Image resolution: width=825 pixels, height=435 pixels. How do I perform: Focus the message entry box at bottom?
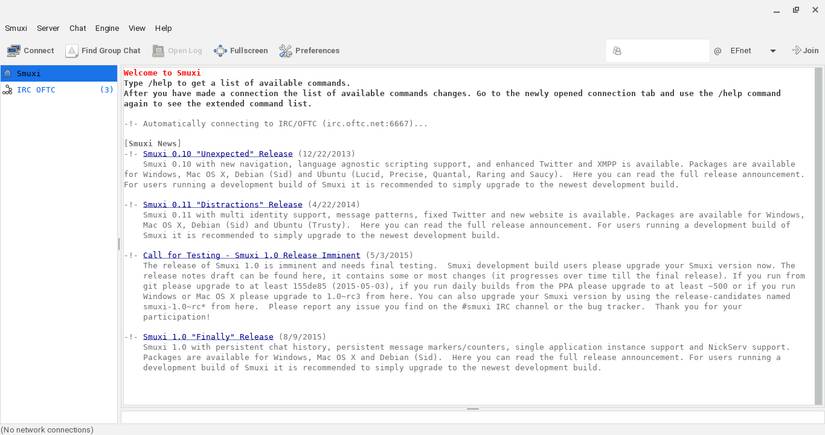[x=472, y=418]
